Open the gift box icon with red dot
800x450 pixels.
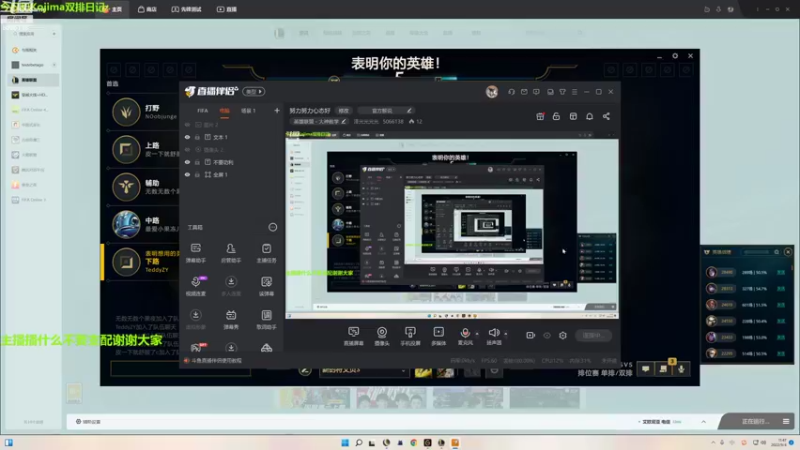coord(540,116)
